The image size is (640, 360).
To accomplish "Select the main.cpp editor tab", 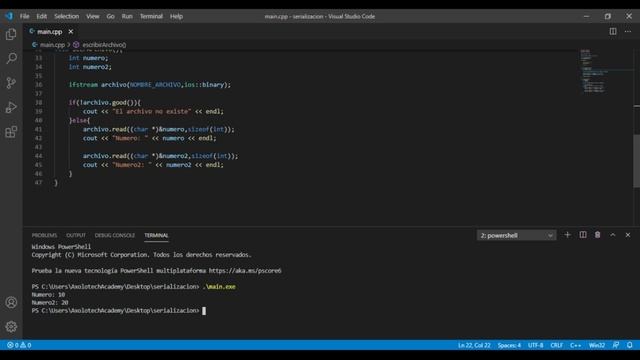I will (x=50, y=31).
